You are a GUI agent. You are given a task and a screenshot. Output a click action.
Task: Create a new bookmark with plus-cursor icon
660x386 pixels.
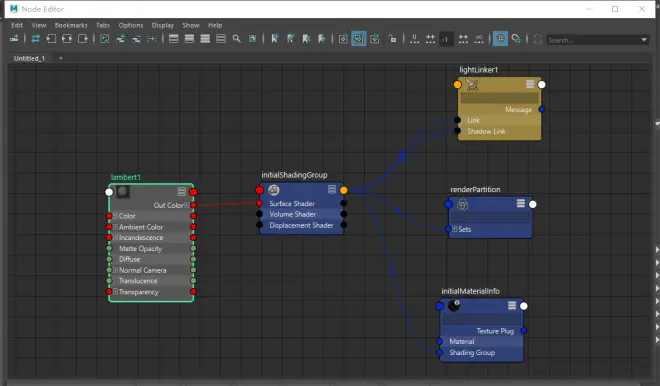[275, 39]
